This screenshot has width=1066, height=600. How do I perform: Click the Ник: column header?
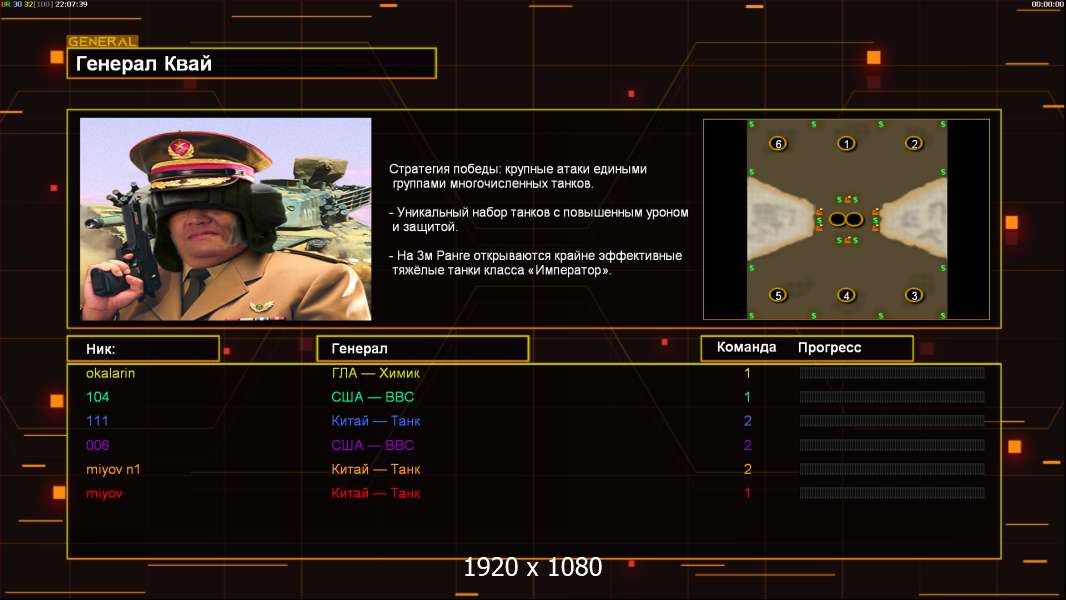[x=143, y=349]
